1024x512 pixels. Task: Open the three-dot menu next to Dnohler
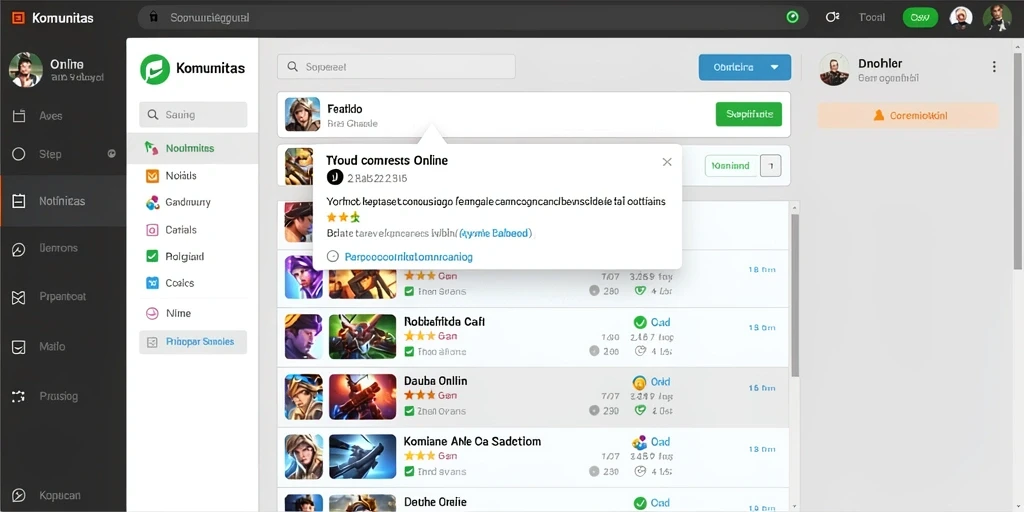(x=994, y=67)
